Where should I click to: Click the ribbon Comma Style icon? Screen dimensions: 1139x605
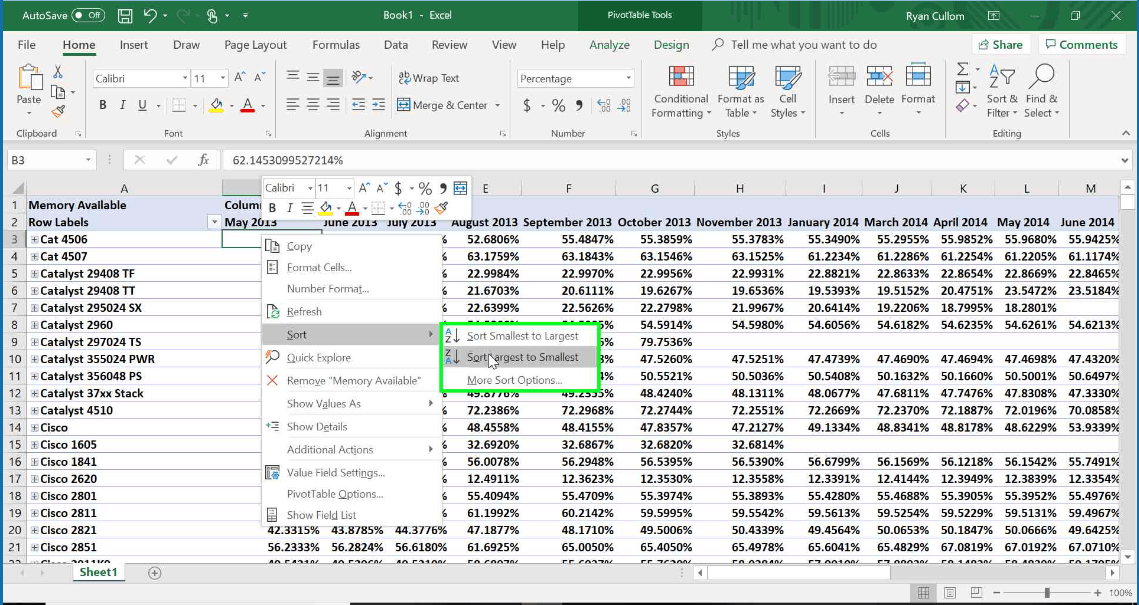pos(579,106)
